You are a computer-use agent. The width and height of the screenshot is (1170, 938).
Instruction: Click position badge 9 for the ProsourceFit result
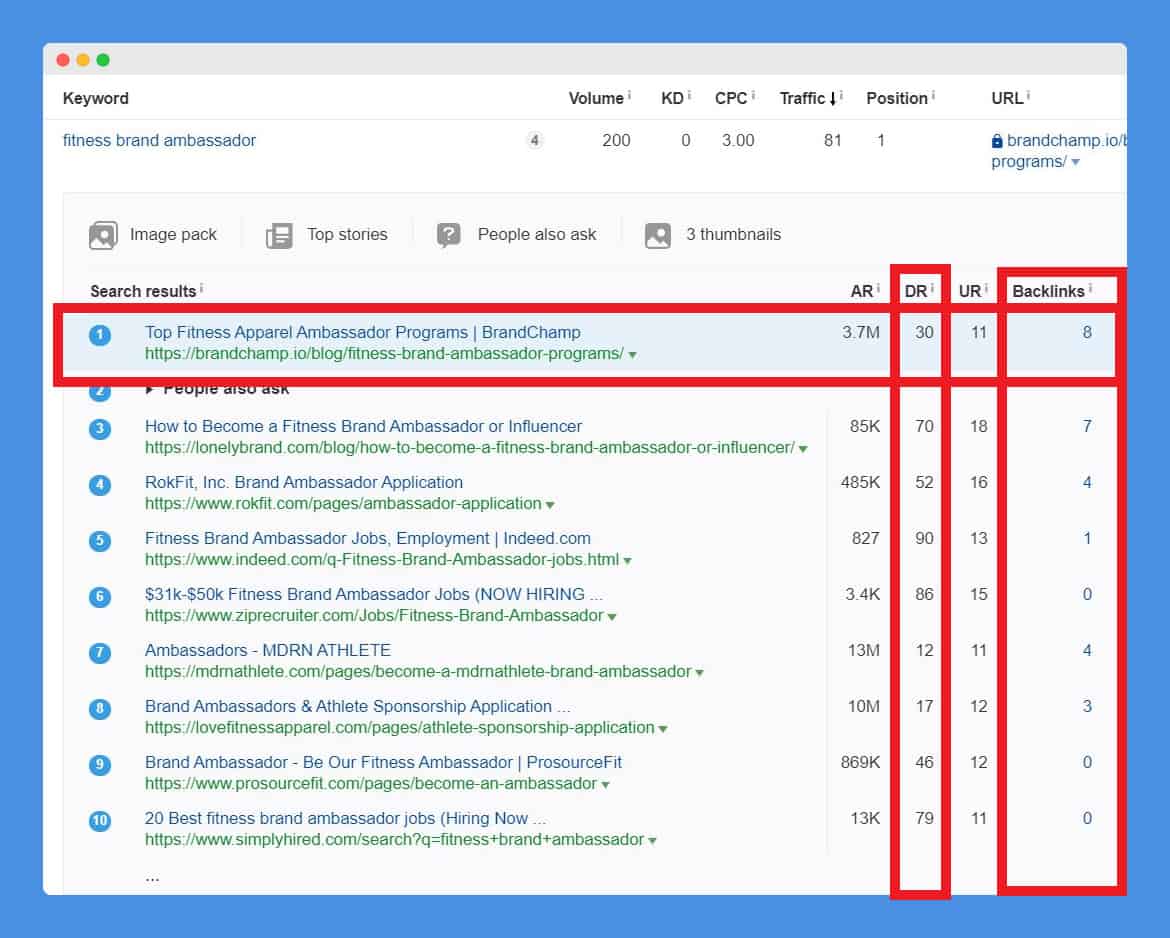pos(100,765)
